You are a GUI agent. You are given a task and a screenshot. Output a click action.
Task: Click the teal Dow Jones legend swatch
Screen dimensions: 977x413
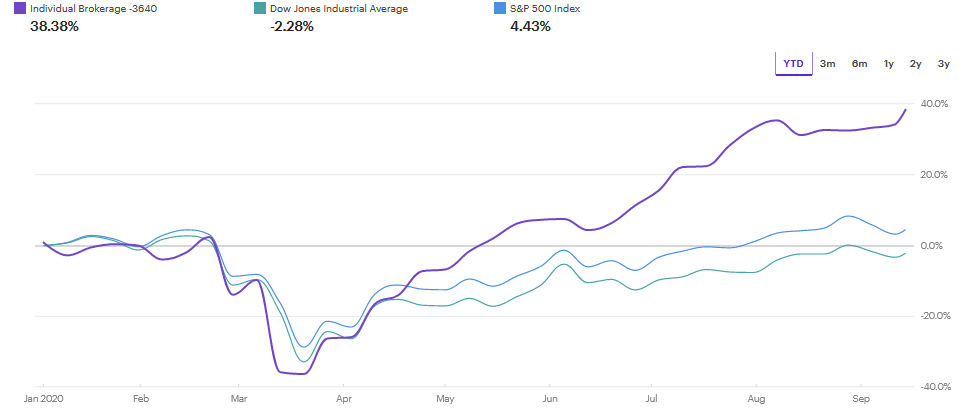[260, 8]
